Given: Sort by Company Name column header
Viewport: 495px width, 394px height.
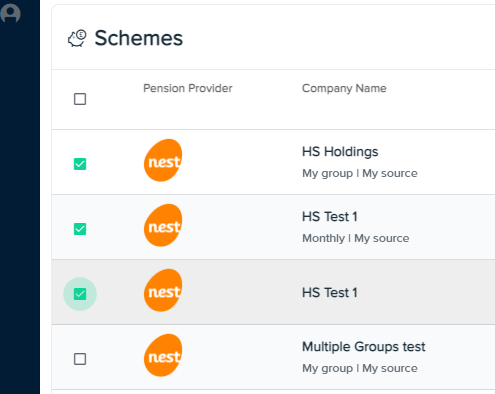Looking at the screenshot, I should pos(344,88).
